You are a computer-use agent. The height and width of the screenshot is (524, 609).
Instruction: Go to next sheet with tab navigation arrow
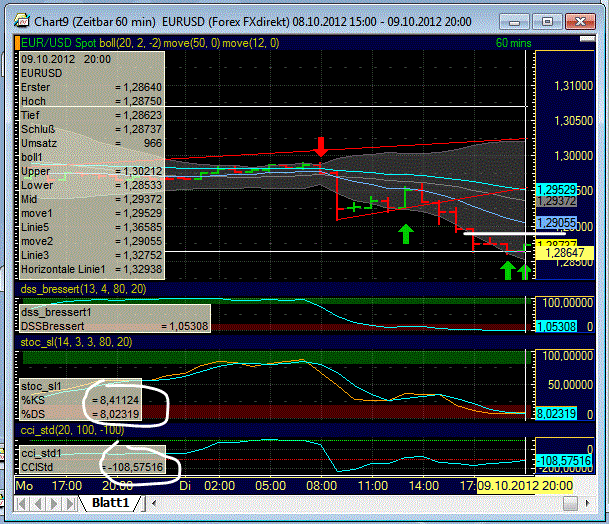[x=54, y=503]
